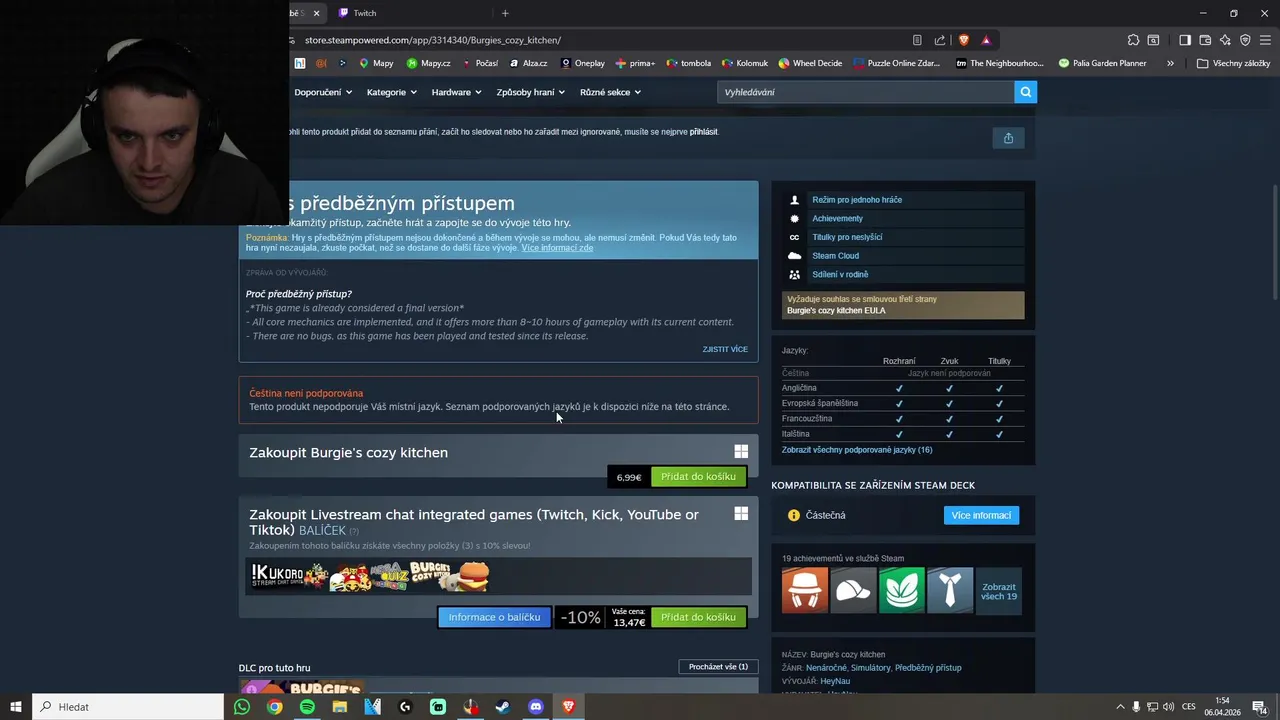Open the Wheel Decide bookmark
The image size is (1280, 720).
[x=811, y=63]
